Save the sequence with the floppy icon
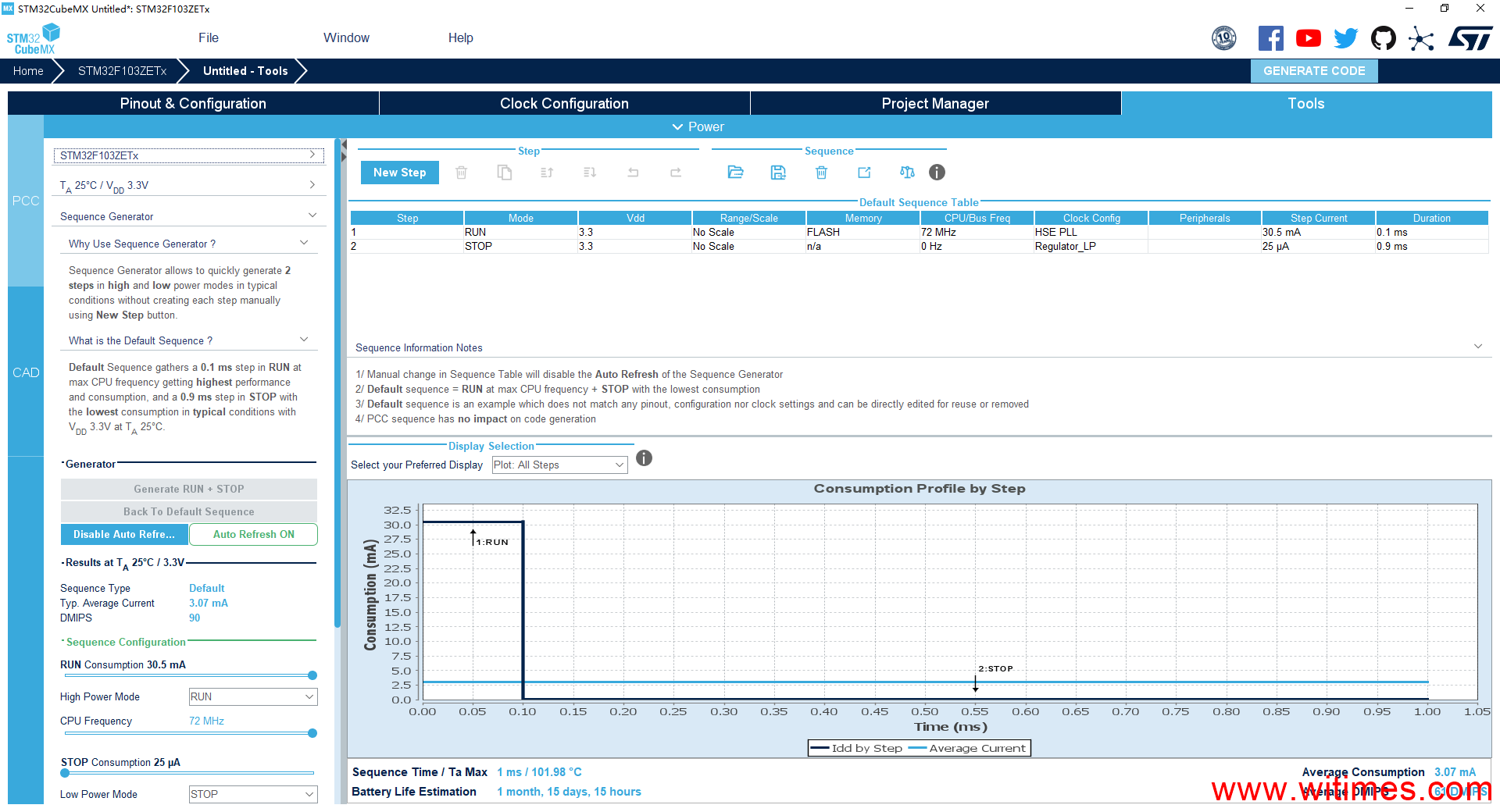 coord(778,173)
